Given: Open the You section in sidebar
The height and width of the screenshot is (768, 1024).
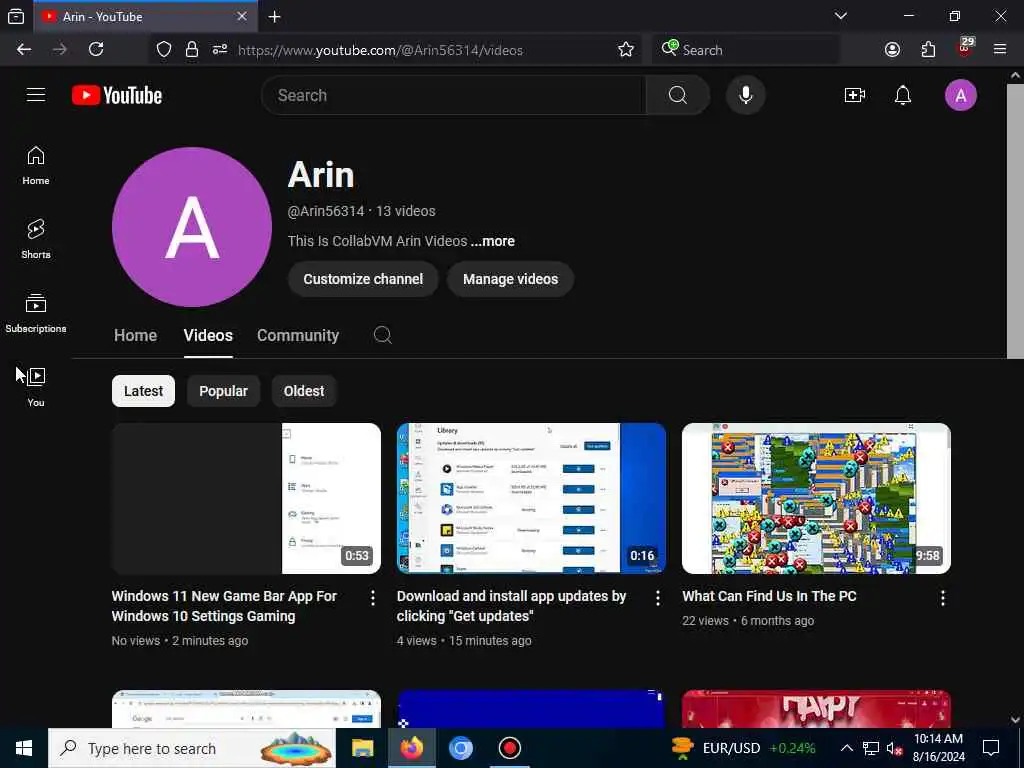Looking at the screenshot, I should 36,387.
